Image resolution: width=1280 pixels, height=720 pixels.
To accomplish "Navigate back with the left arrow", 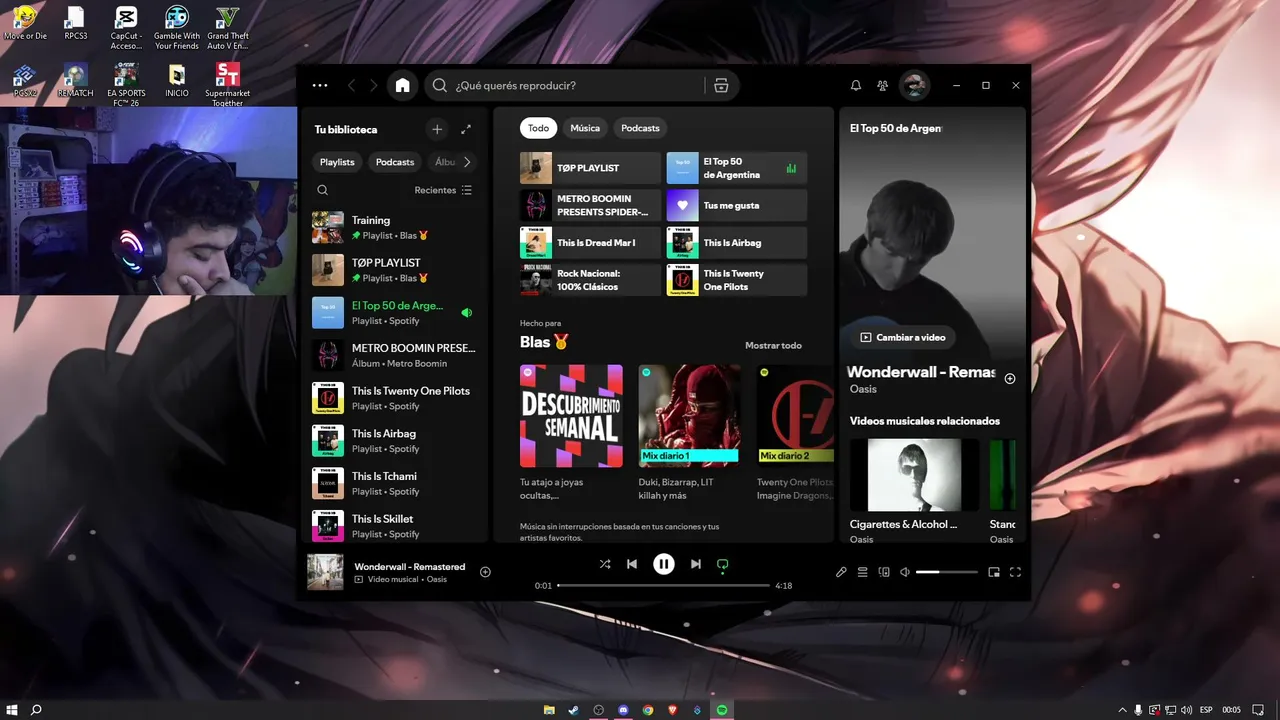I will click(x=351, y=86).
